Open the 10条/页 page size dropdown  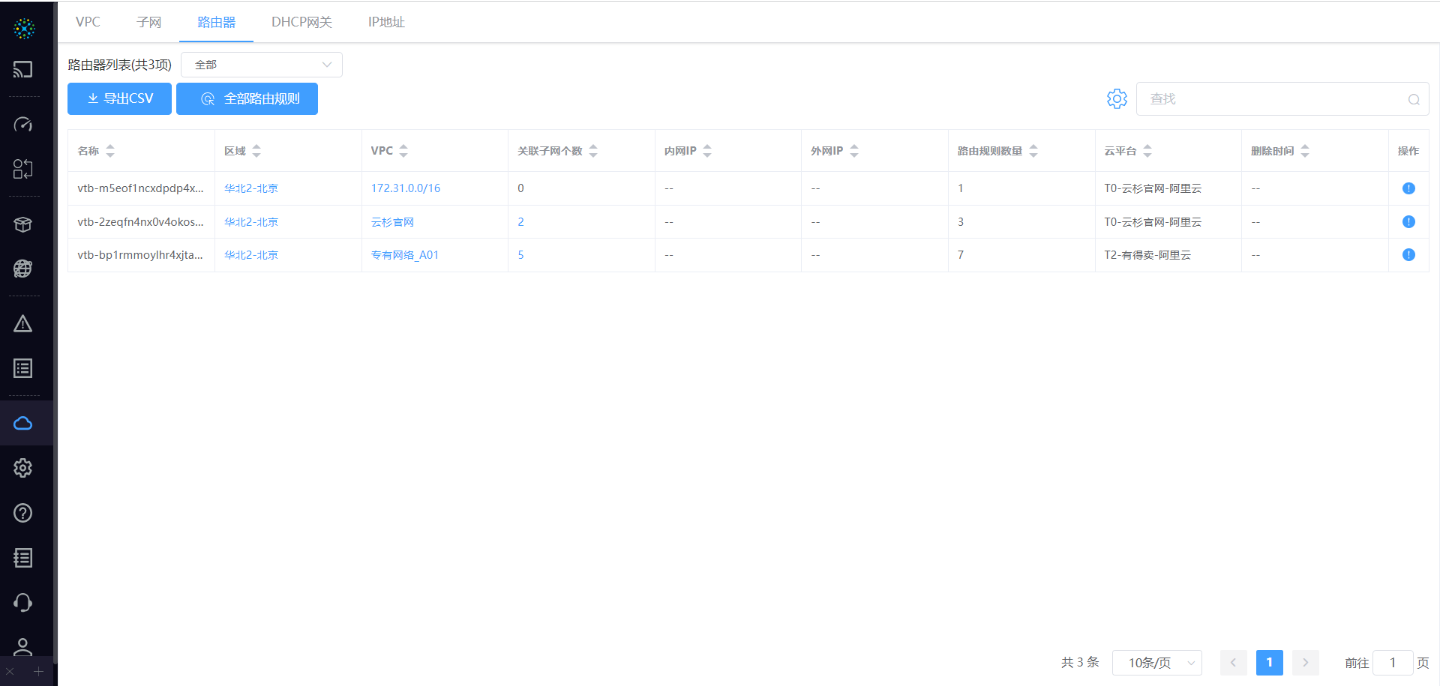tap(1157, 663)
